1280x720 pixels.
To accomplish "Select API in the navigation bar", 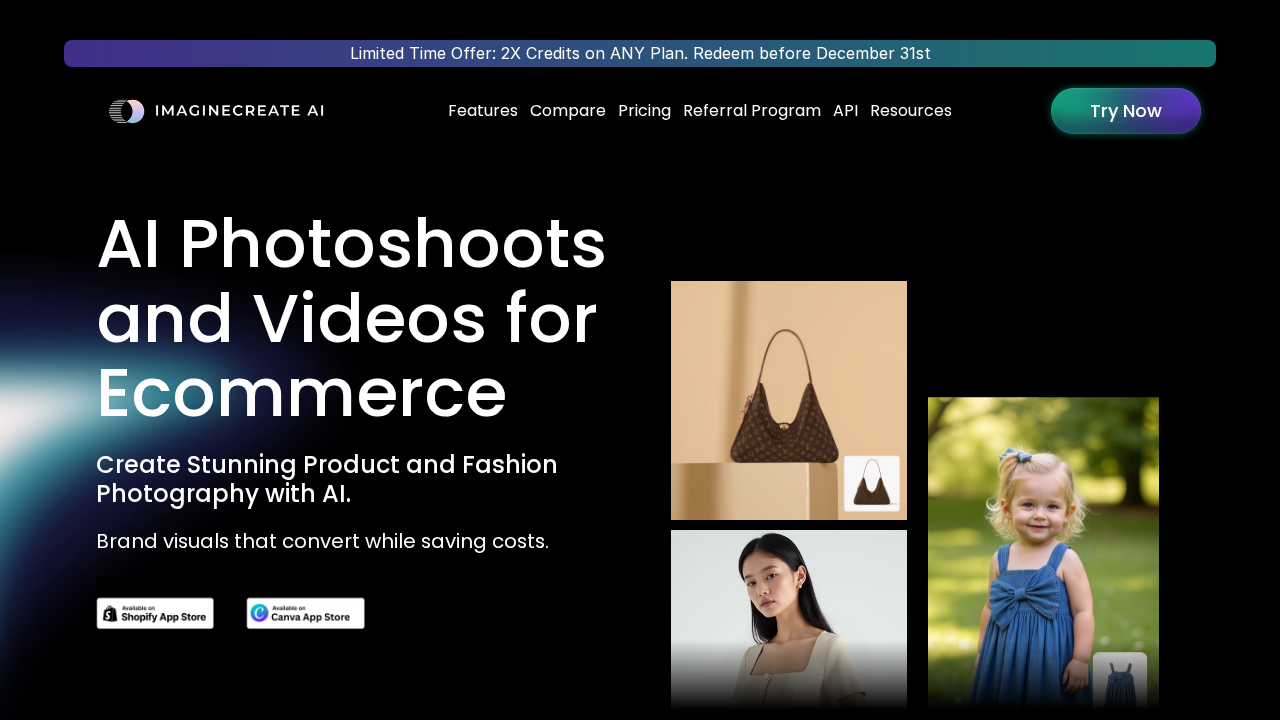I will [845, 111].
